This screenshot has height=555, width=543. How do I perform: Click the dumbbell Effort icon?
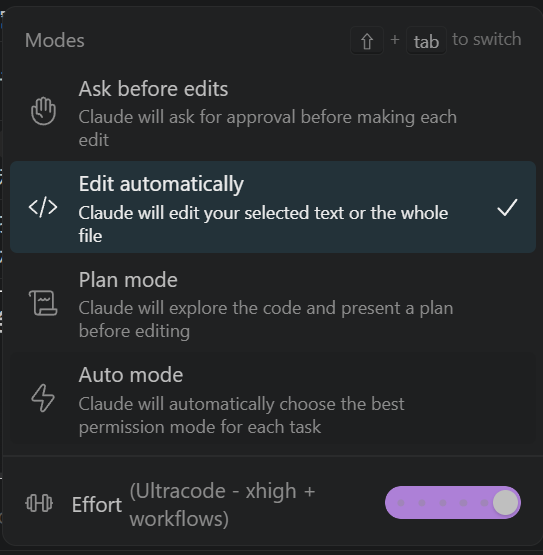[39, 503]
